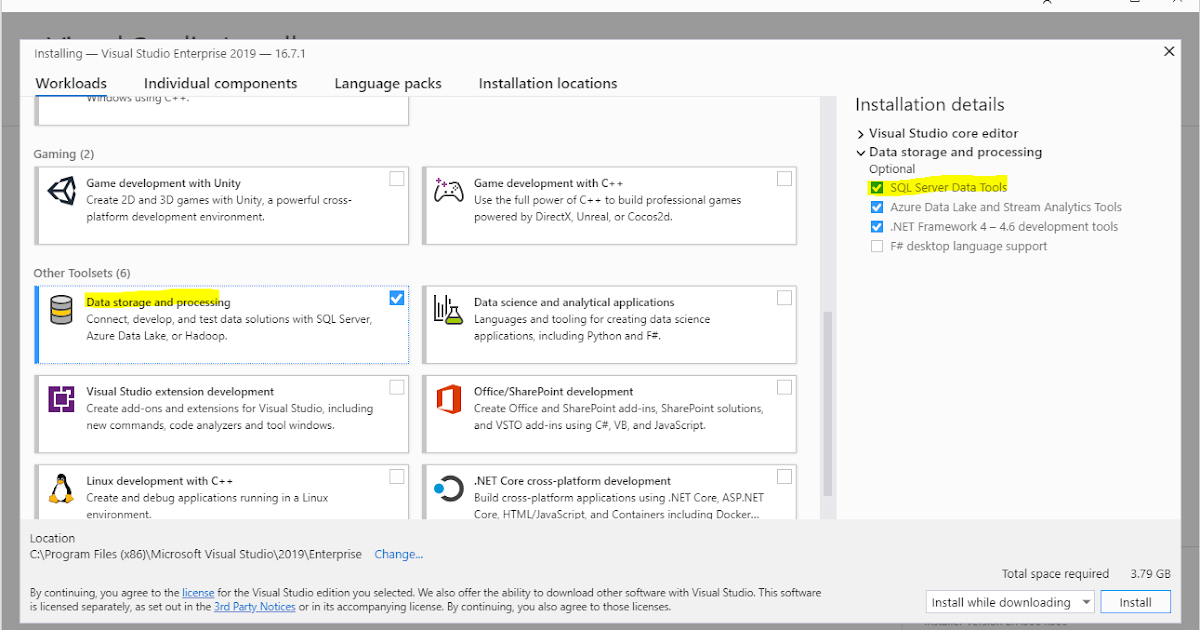The height and width of the screenshot is (630, 1200).
Task: Collapse the Data storage and processing details
Action: 860,152
